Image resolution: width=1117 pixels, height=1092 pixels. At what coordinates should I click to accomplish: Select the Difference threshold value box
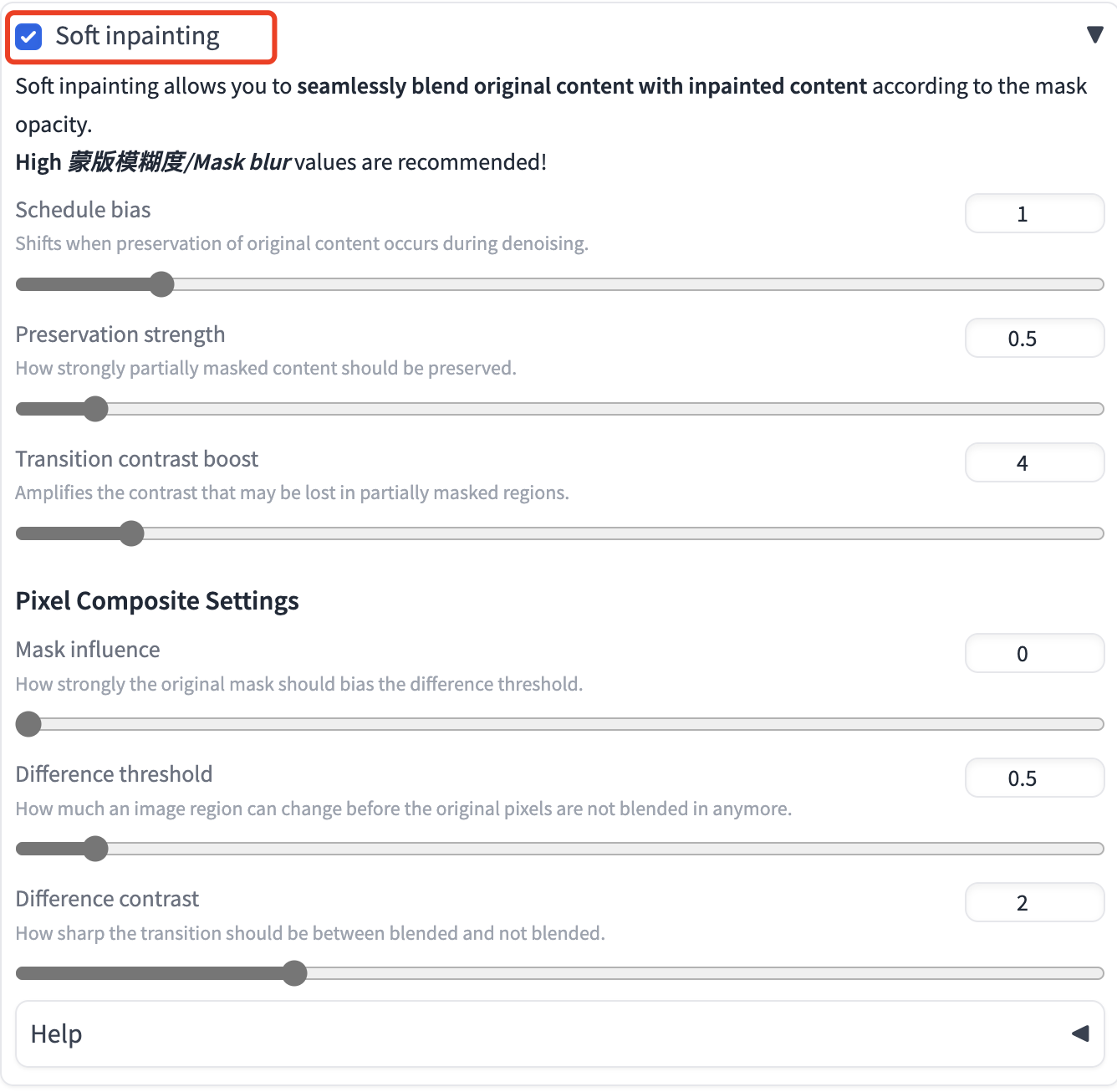(x=1035, y=778)
